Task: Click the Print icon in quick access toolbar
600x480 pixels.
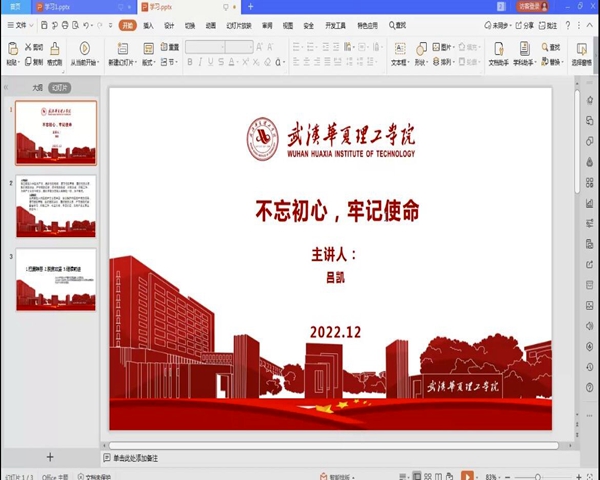Action: pos(65,25)
